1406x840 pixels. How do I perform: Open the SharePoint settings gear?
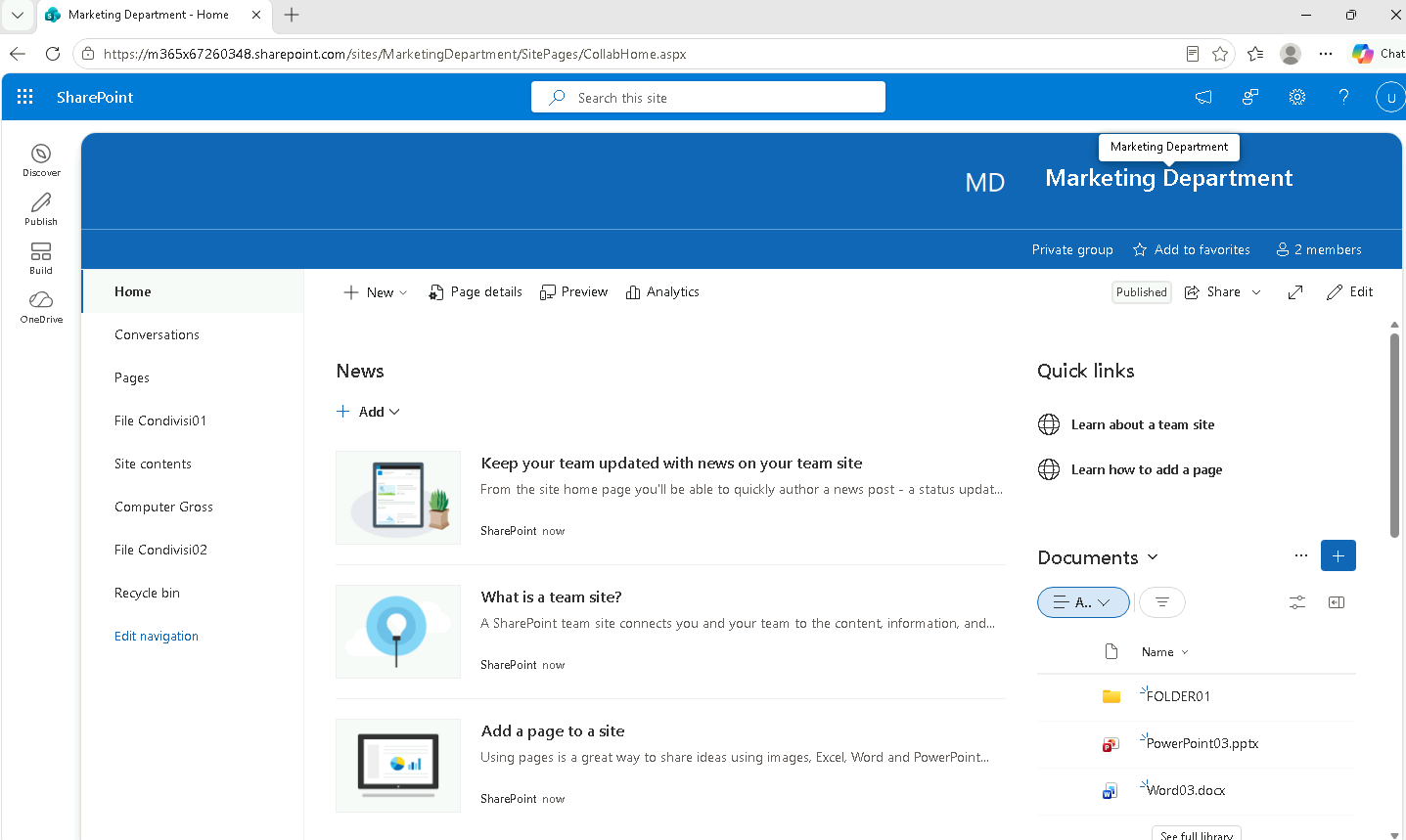pos(1297,97)
